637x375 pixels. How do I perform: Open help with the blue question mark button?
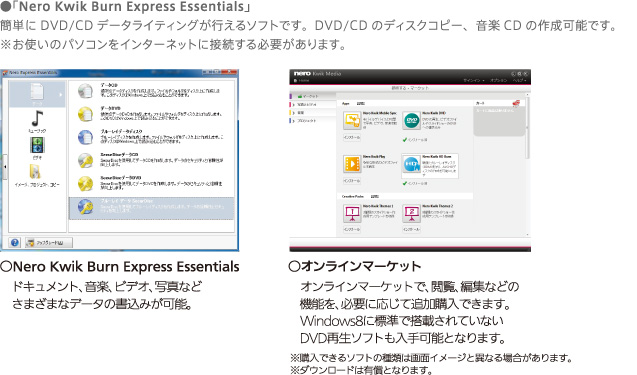pyautogui.click(x=15, y=243)
